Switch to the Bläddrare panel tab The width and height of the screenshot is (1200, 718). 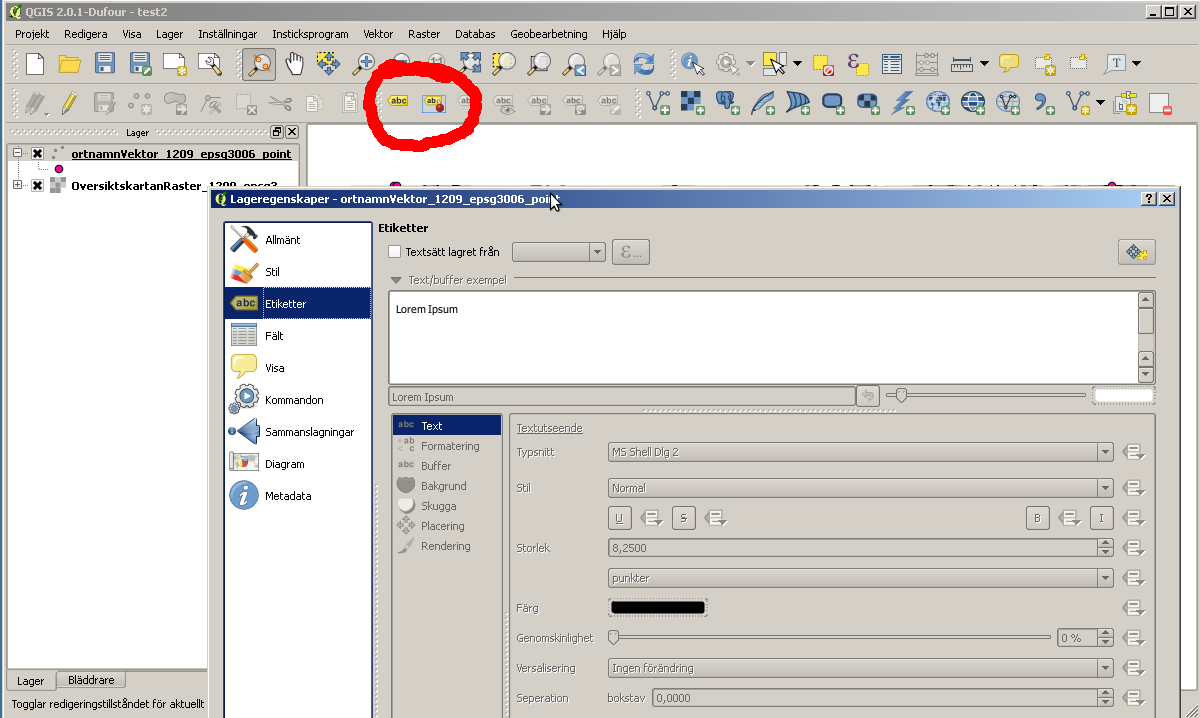[x=91, y=680]
